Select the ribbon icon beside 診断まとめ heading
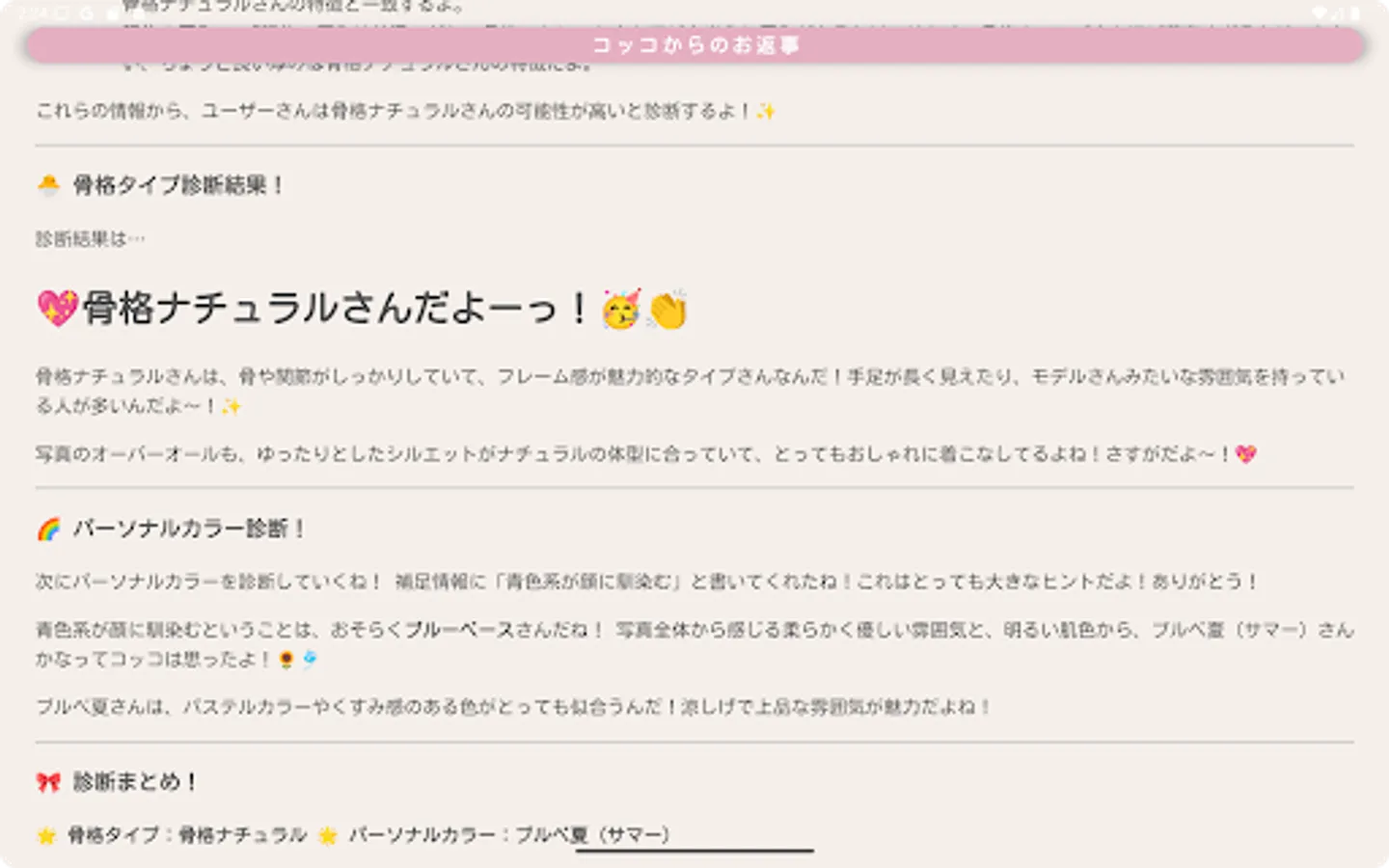1389x868 pixels. 46,781
